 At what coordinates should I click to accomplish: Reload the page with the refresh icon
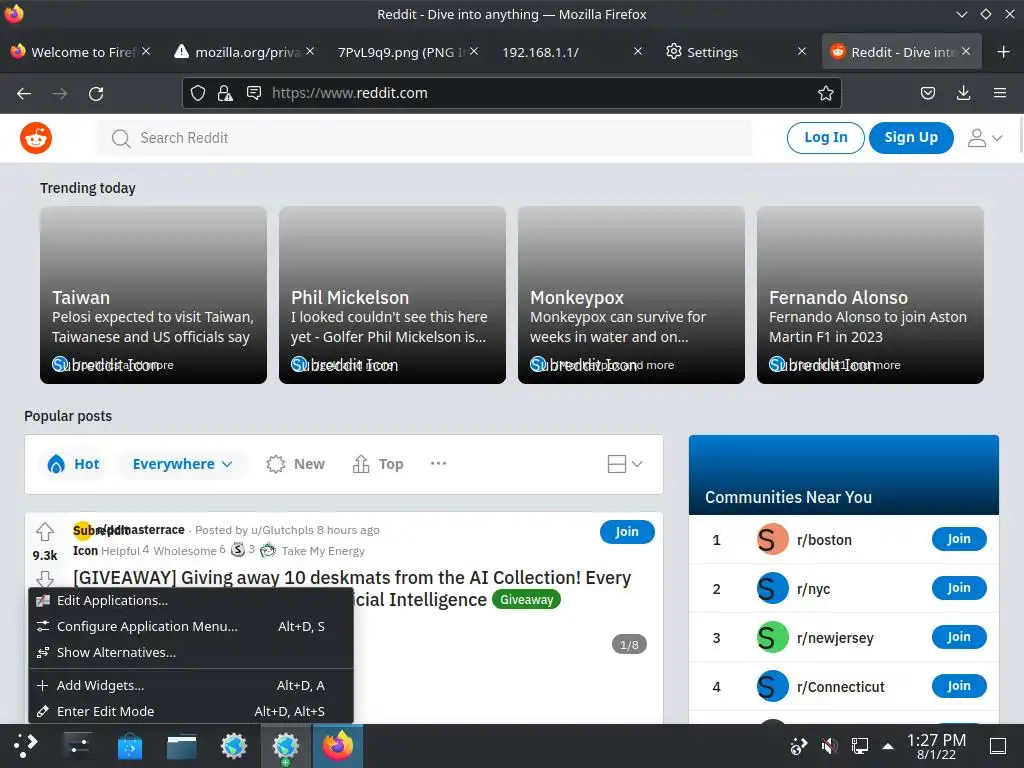pyautogui.click(x=96, y=93)
